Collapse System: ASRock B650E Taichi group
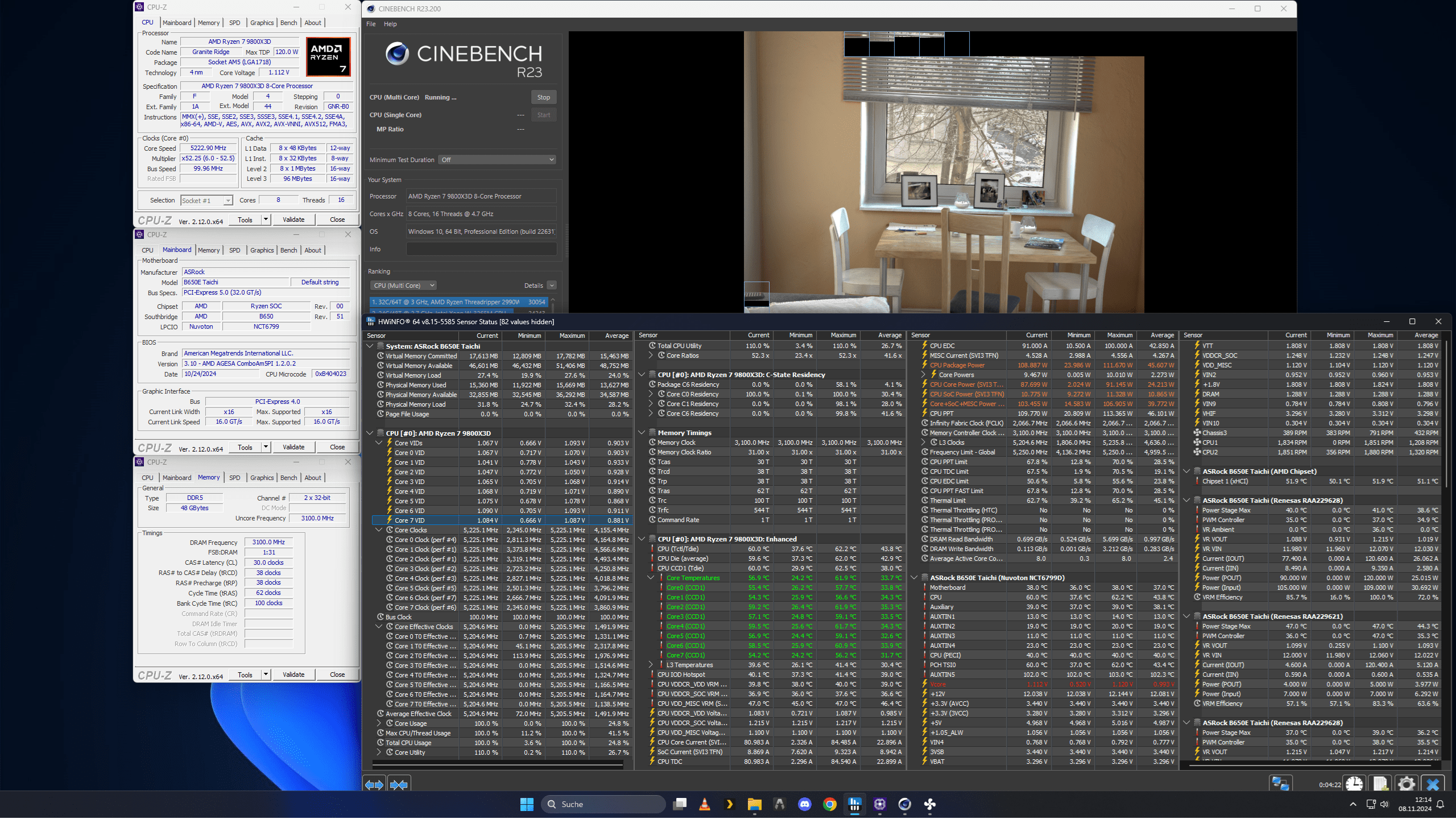The width and height of the screenshot is (1456, 819). pyautogui.click(x=370, y=346)
